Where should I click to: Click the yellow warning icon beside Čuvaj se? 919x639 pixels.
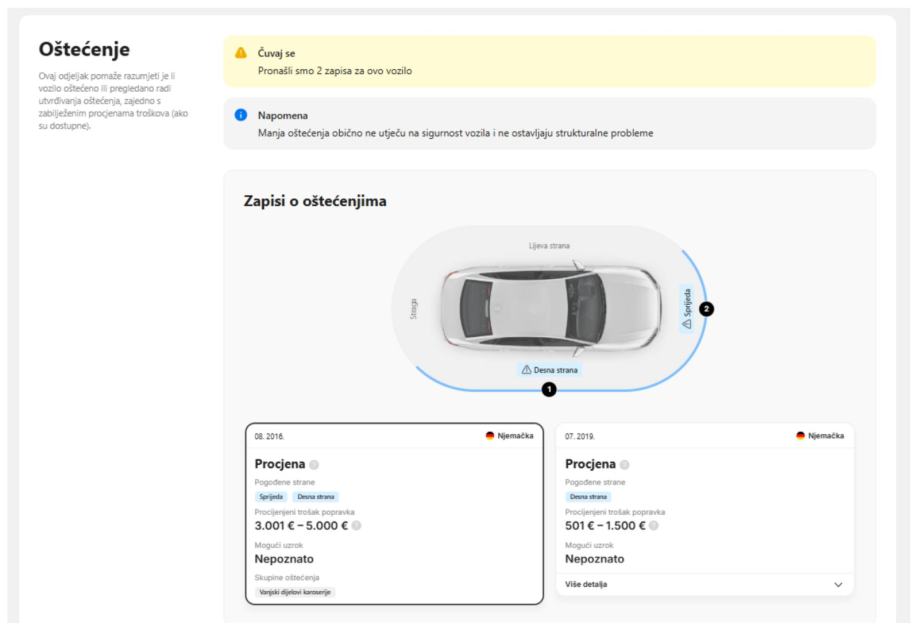click(x=240, y=53)
